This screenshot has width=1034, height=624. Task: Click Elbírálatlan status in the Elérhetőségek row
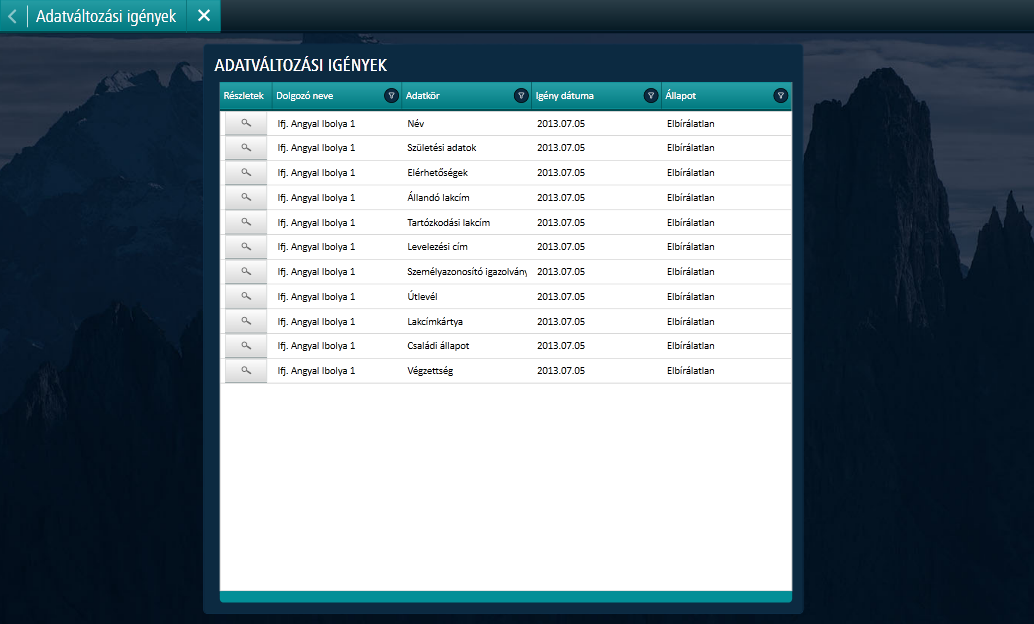coord(690,173)
